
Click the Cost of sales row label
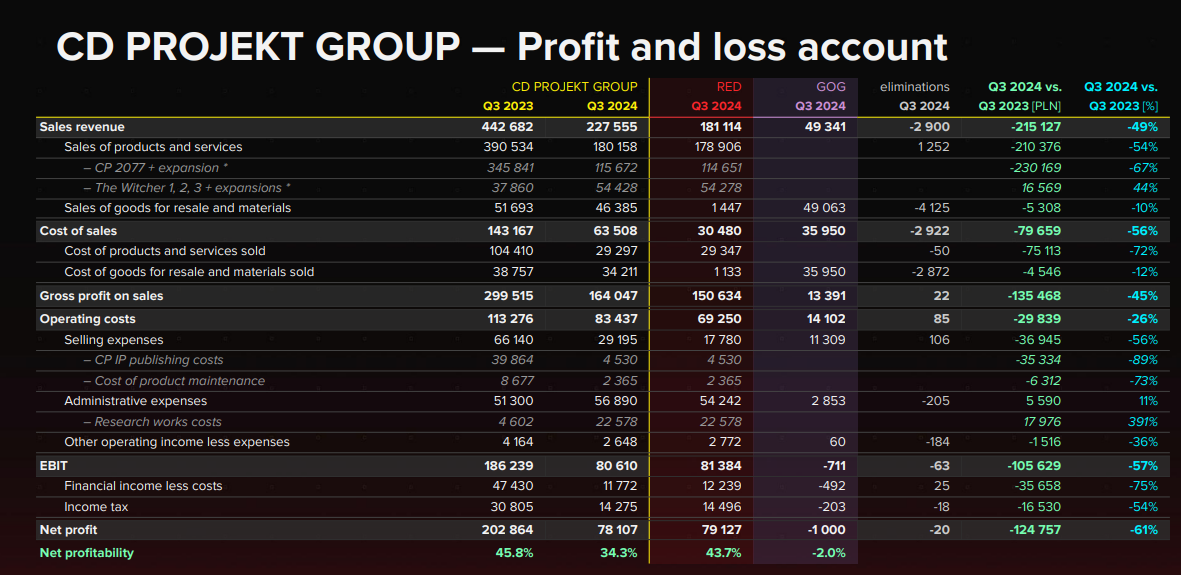(80, 231)
